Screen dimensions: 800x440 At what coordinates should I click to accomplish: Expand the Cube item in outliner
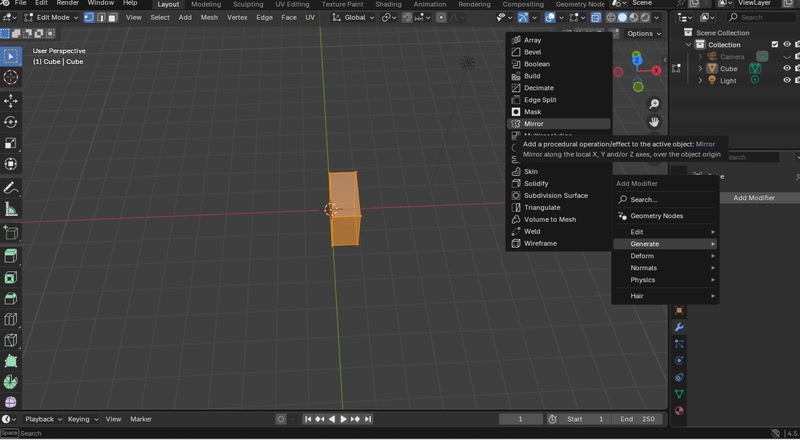(x=701, y=69)
